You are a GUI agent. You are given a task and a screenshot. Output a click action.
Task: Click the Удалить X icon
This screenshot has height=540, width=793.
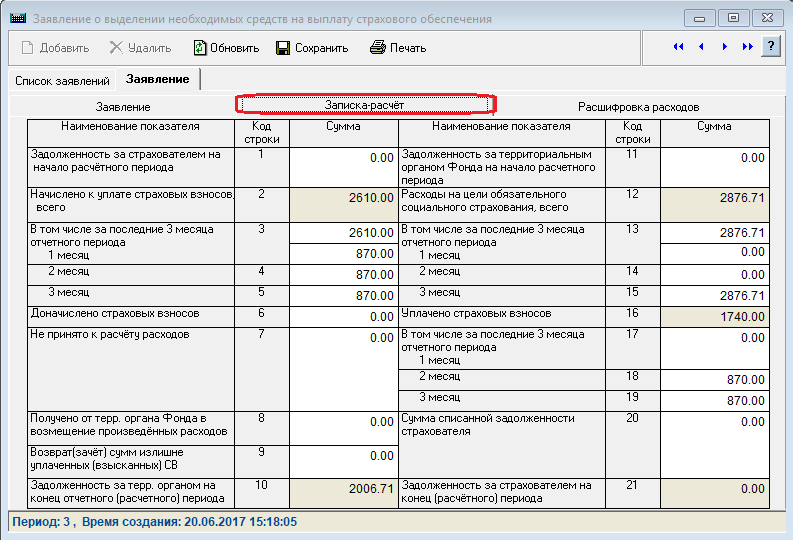coord(116,48)
